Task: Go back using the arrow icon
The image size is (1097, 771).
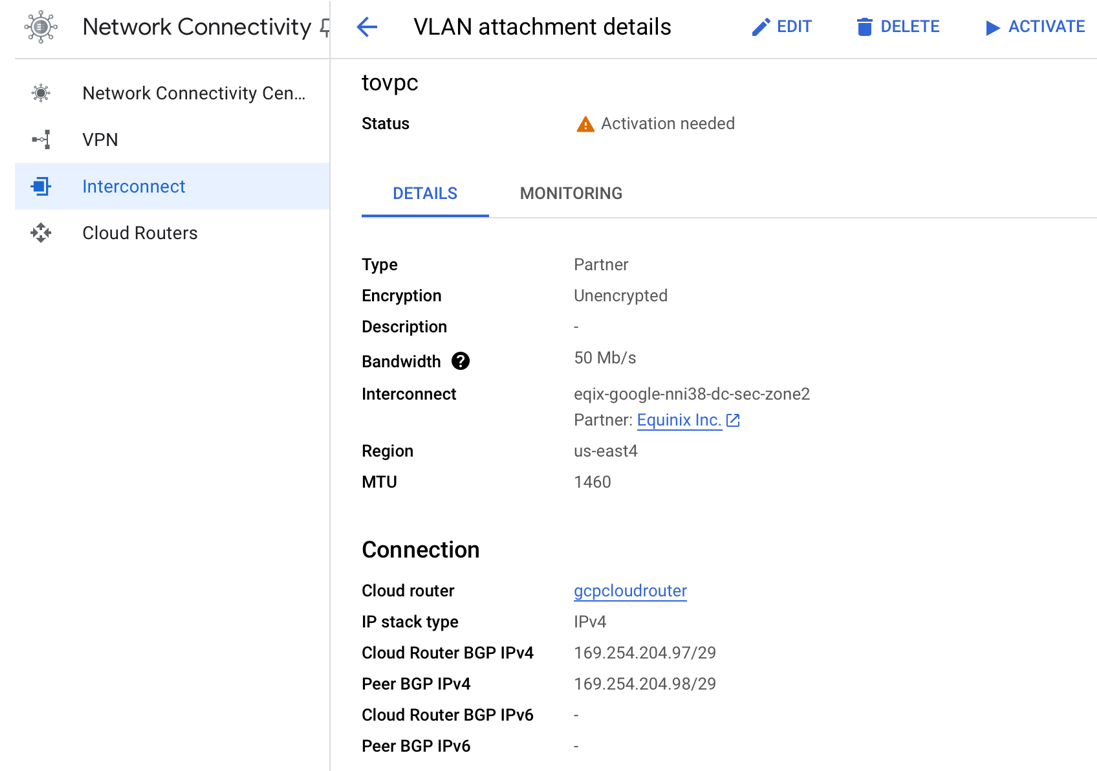Action: 367,27
